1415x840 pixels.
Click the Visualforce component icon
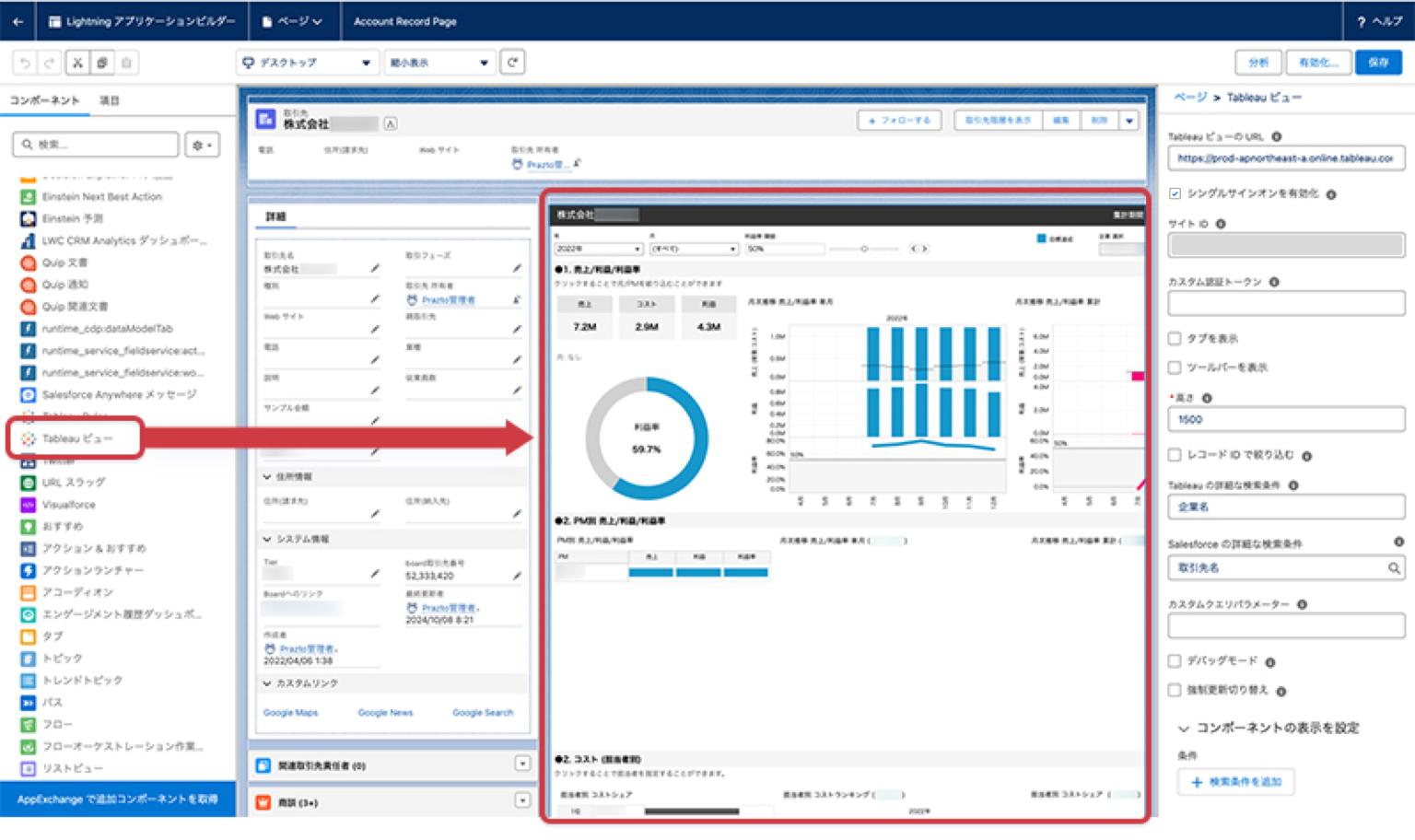27,504
